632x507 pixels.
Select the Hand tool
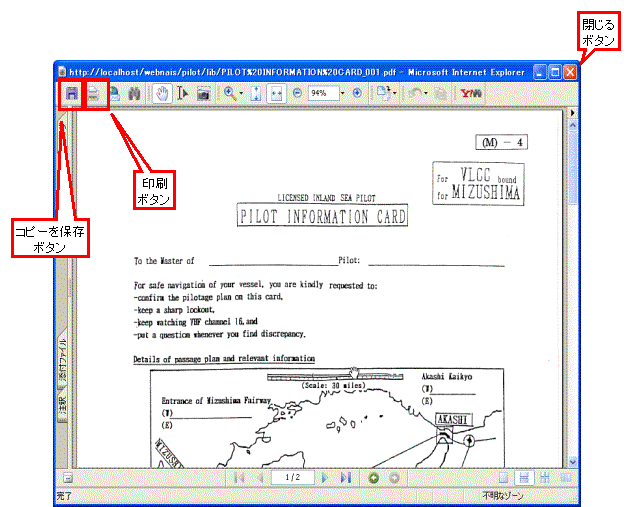pos(162,93)
